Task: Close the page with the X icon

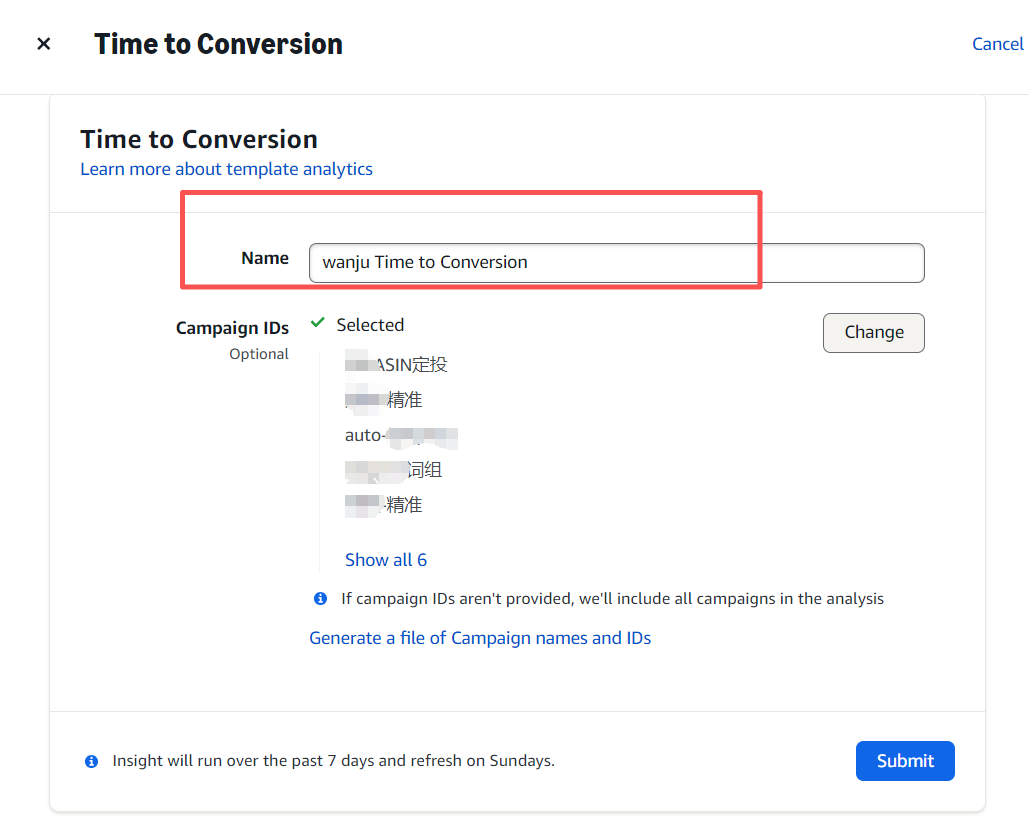Action: [43, 44]
